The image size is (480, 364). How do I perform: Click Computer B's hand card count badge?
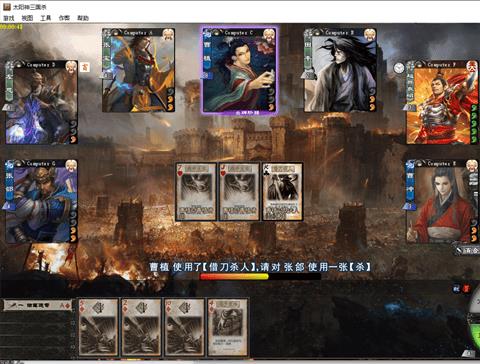tap(307, 75)
